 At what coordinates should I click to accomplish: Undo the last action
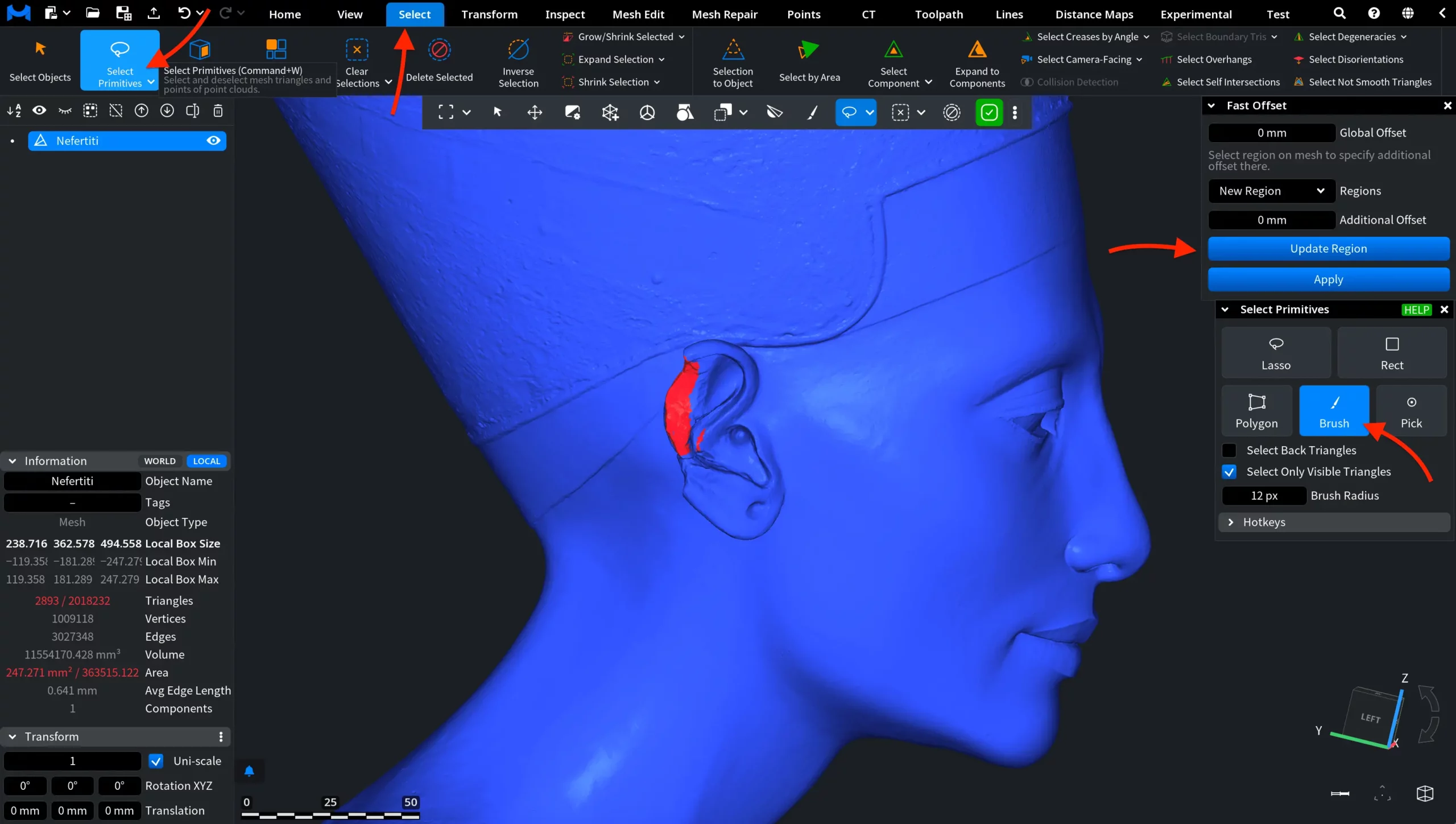pyautogui.click(x=184, y=13)
